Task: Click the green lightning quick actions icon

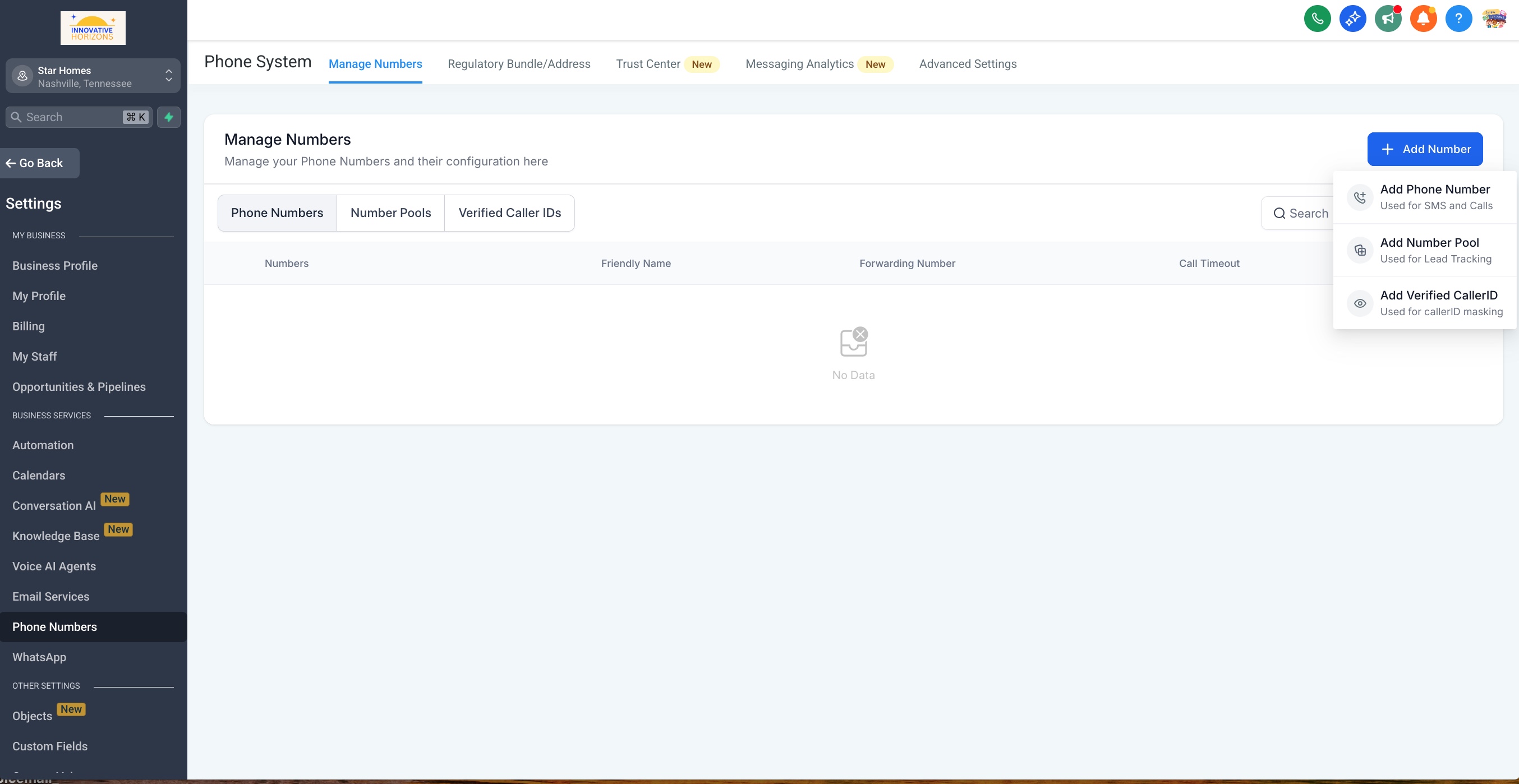Action: 169,117
